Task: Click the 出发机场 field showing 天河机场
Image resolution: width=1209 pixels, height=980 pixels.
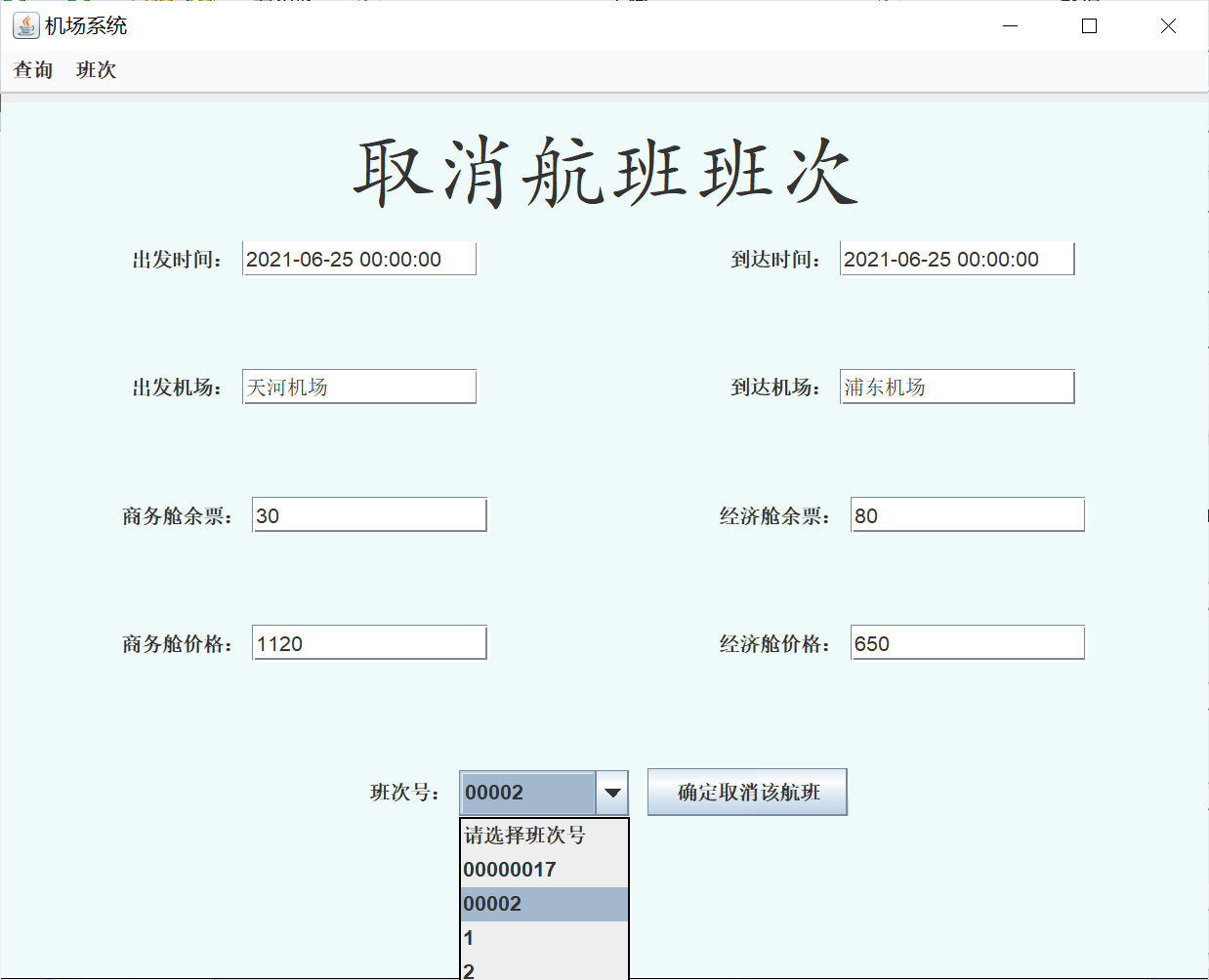Action: click(359, 387)
